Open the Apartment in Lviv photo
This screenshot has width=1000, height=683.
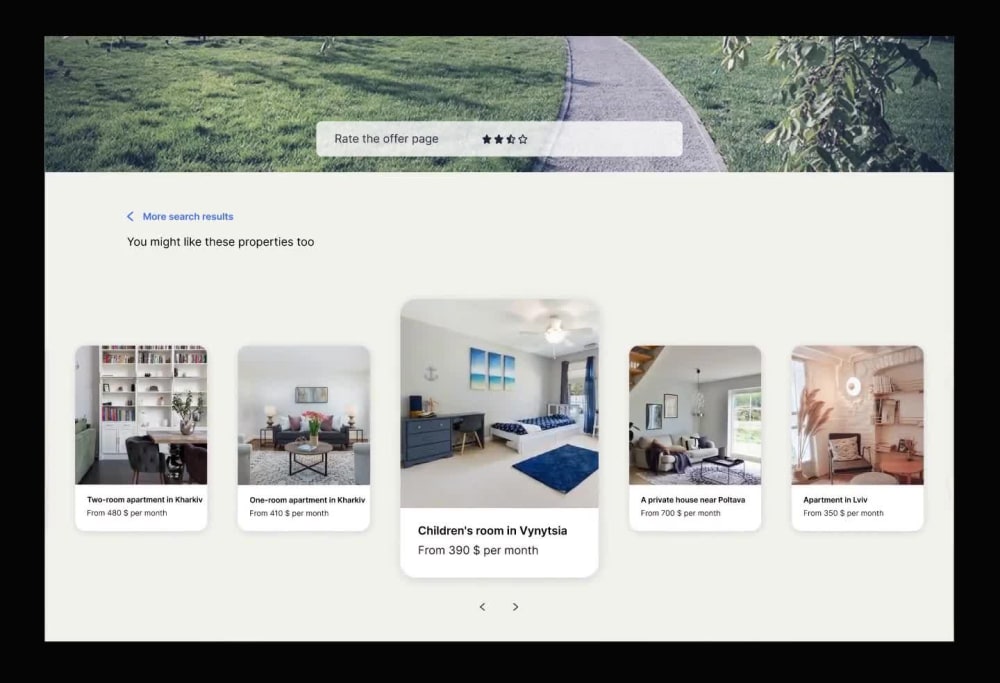[x=858, y=415]
